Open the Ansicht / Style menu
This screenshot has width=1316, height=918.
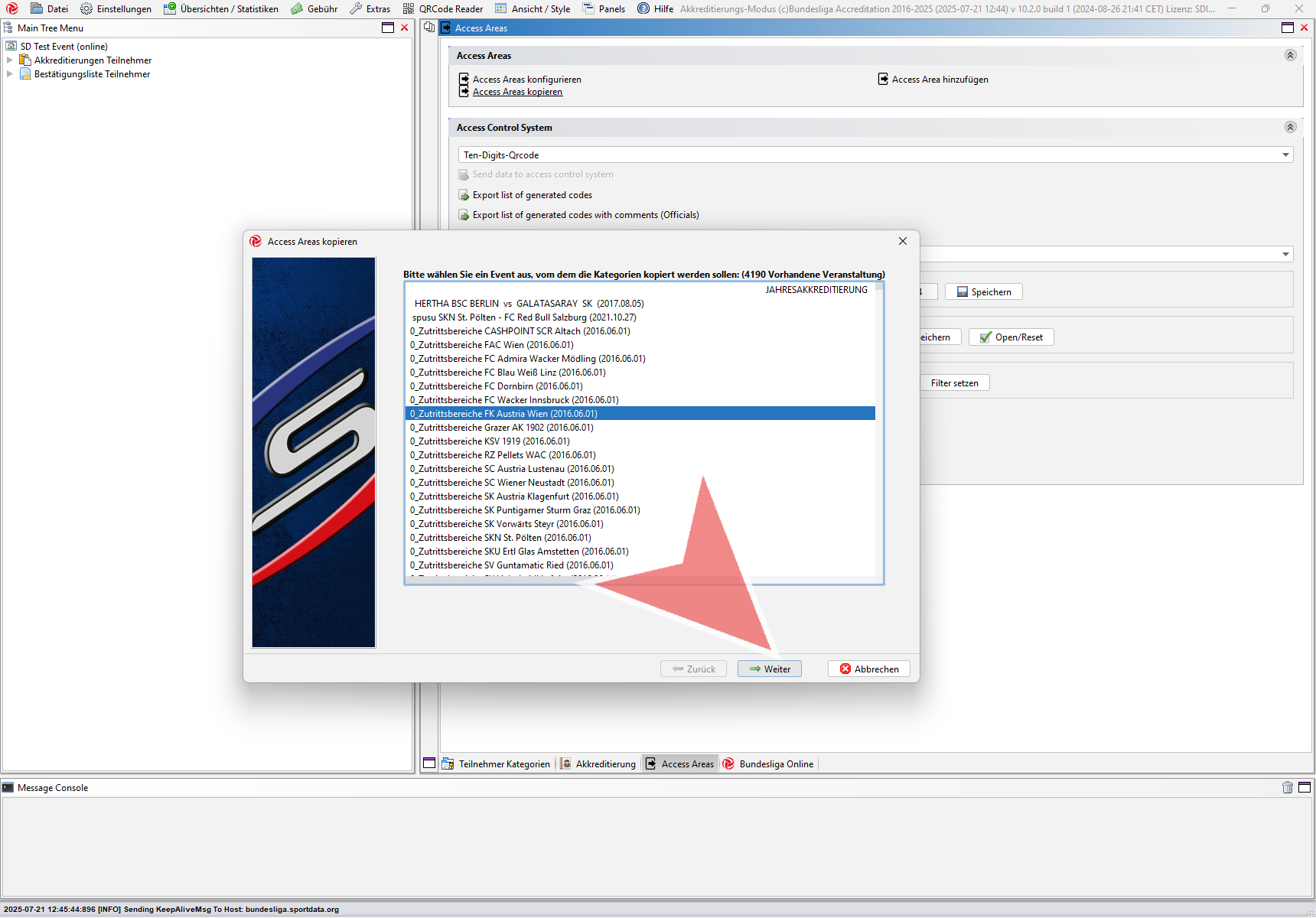tap(532, 8)
